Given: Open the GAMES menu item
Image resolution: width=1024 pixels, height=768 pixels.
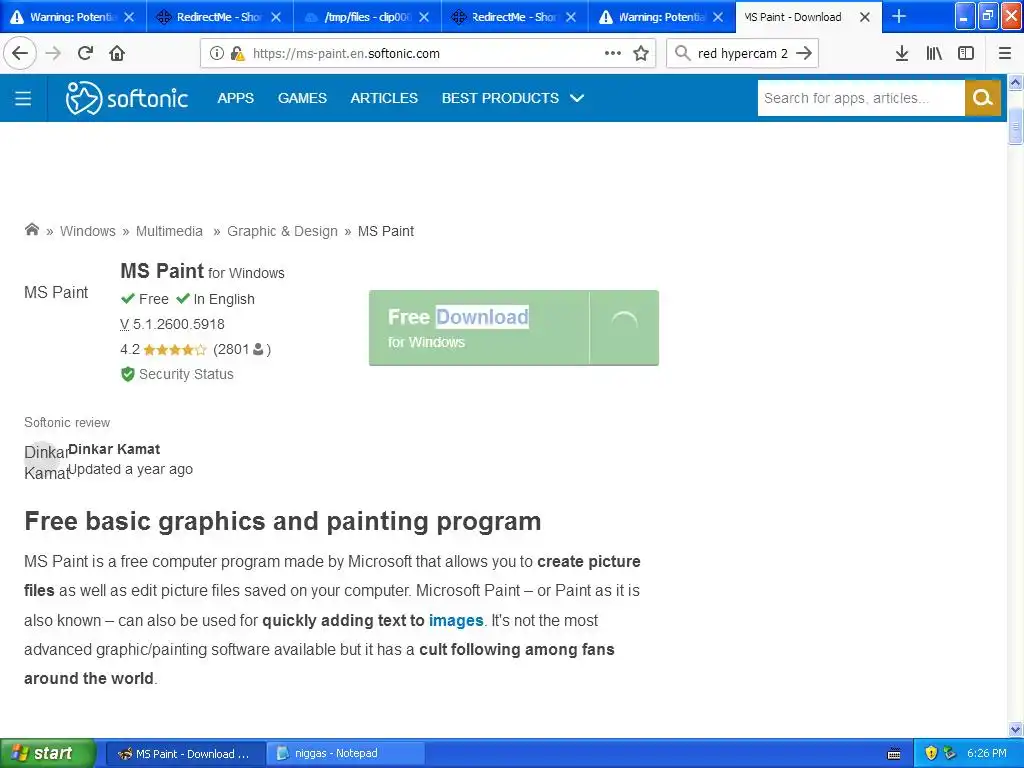Looking at the screenshot, I should point(302,98).
